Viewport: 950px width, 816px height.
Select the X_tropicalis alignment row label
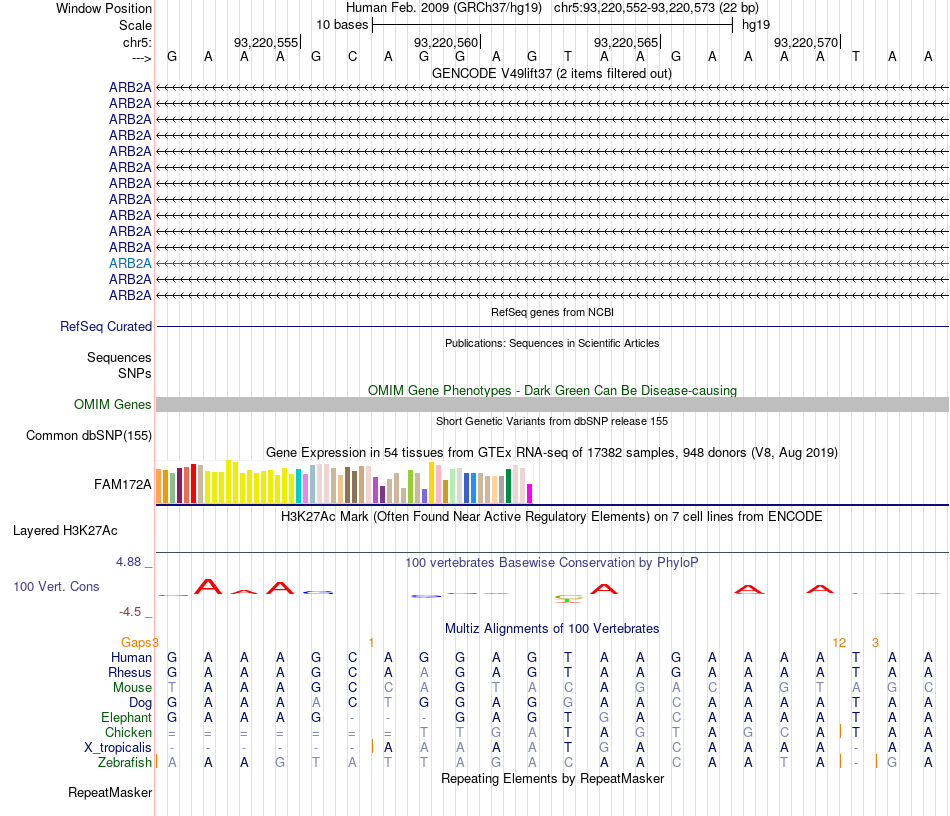(118, 748)
